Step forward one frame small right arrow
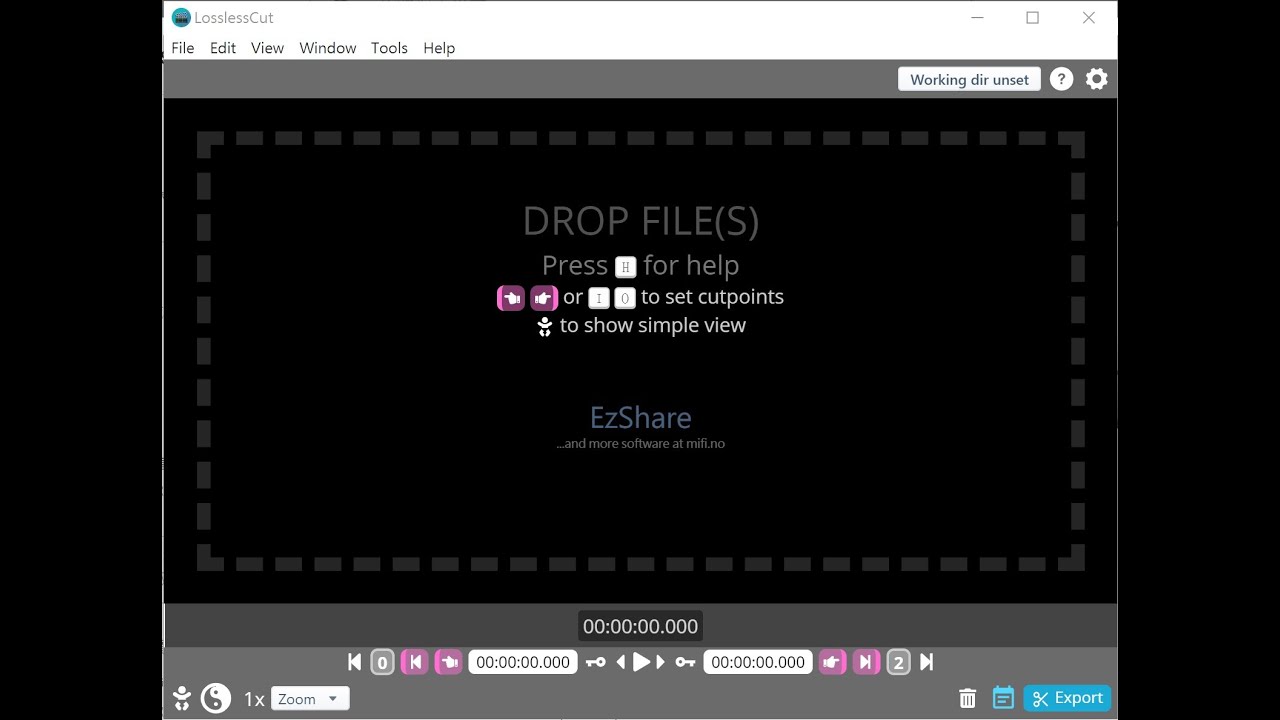 pos(660,662)
